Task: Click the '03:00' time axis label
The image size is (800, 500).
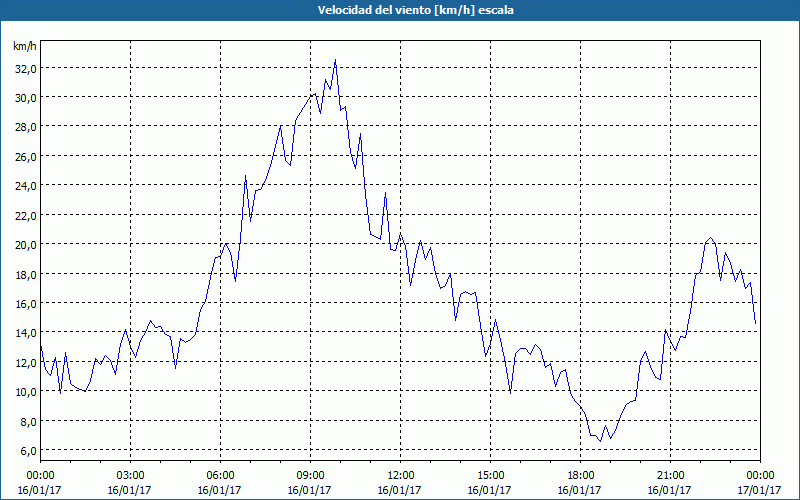Action: (x=130, y=476)
